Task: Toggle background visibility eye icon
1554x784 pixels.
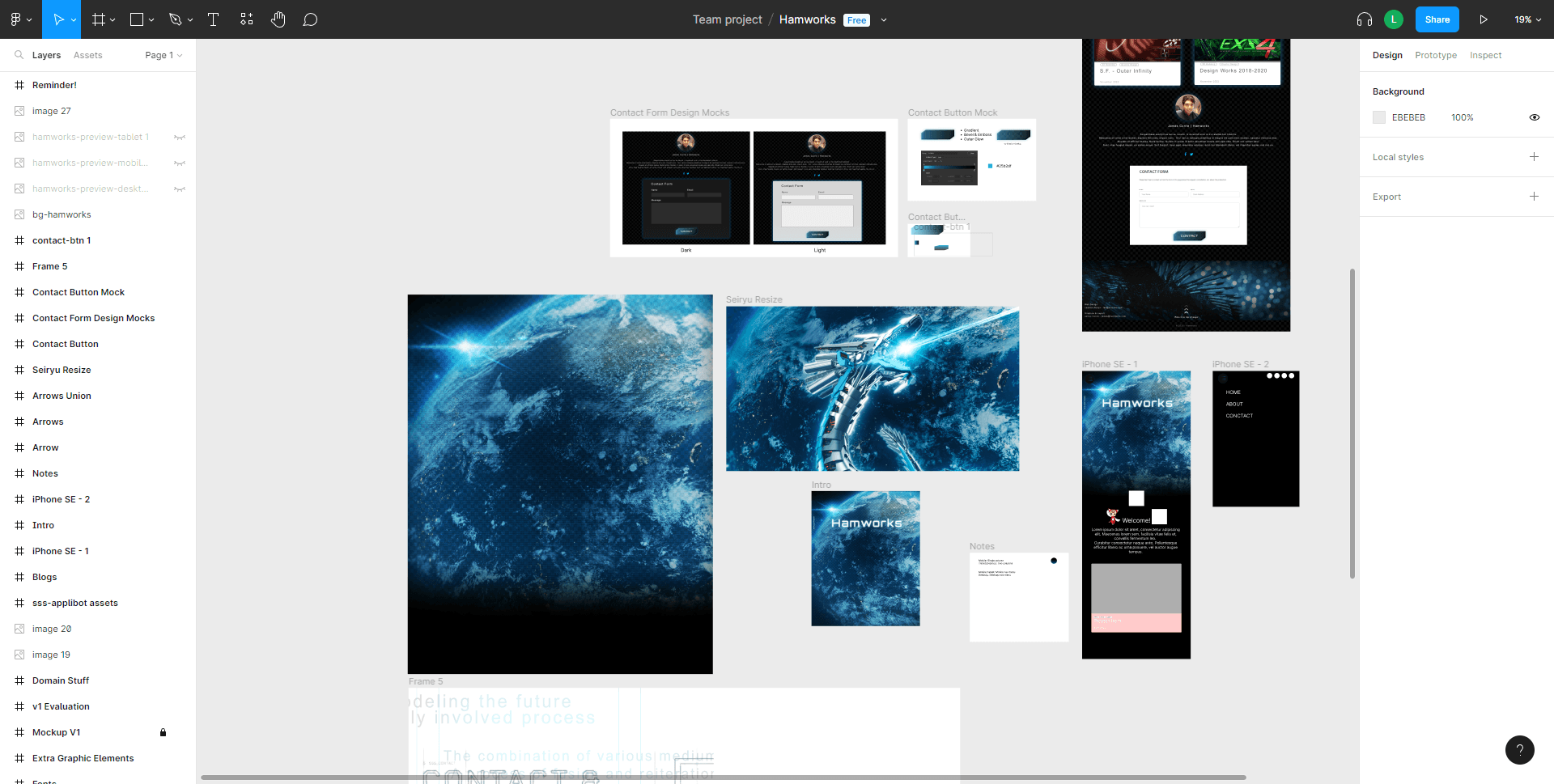Action: 1534,117
